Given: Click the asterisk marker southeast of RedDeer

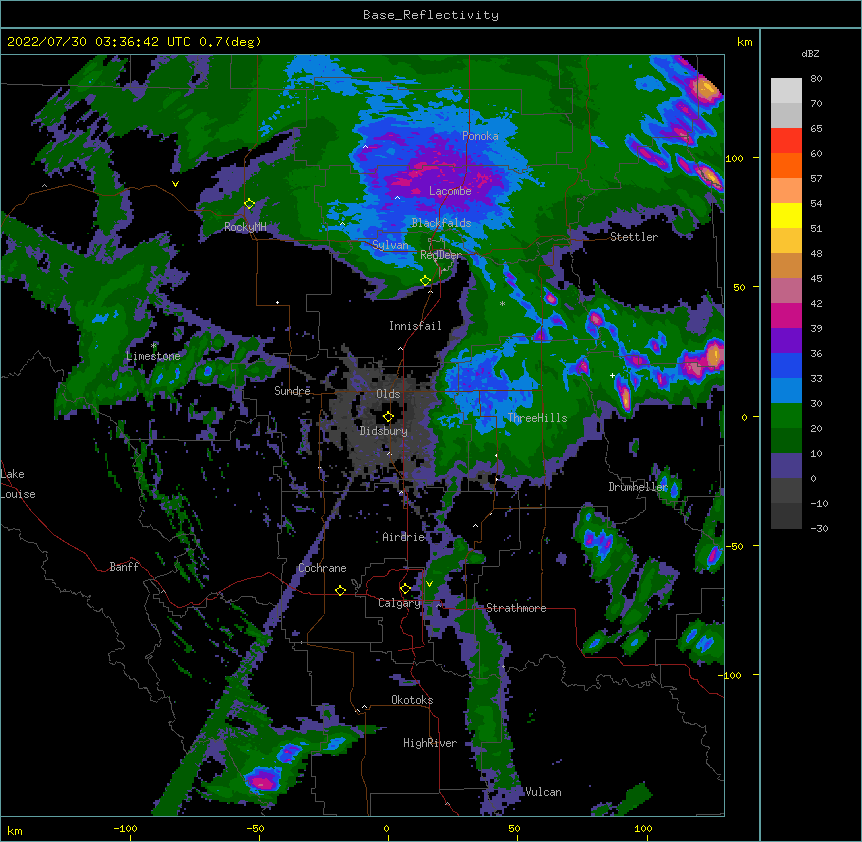Looking at the screenshot, I should coord(502,304).
